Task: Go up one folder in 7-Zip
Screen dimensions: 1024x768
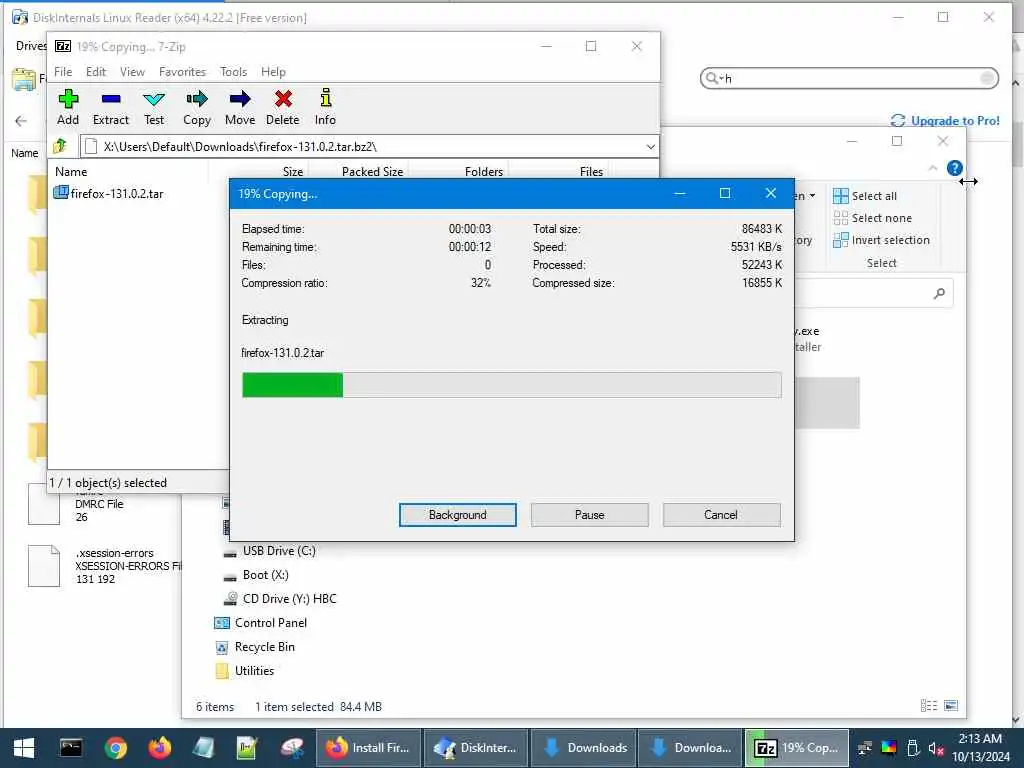Action: click(x=60, y=146)
